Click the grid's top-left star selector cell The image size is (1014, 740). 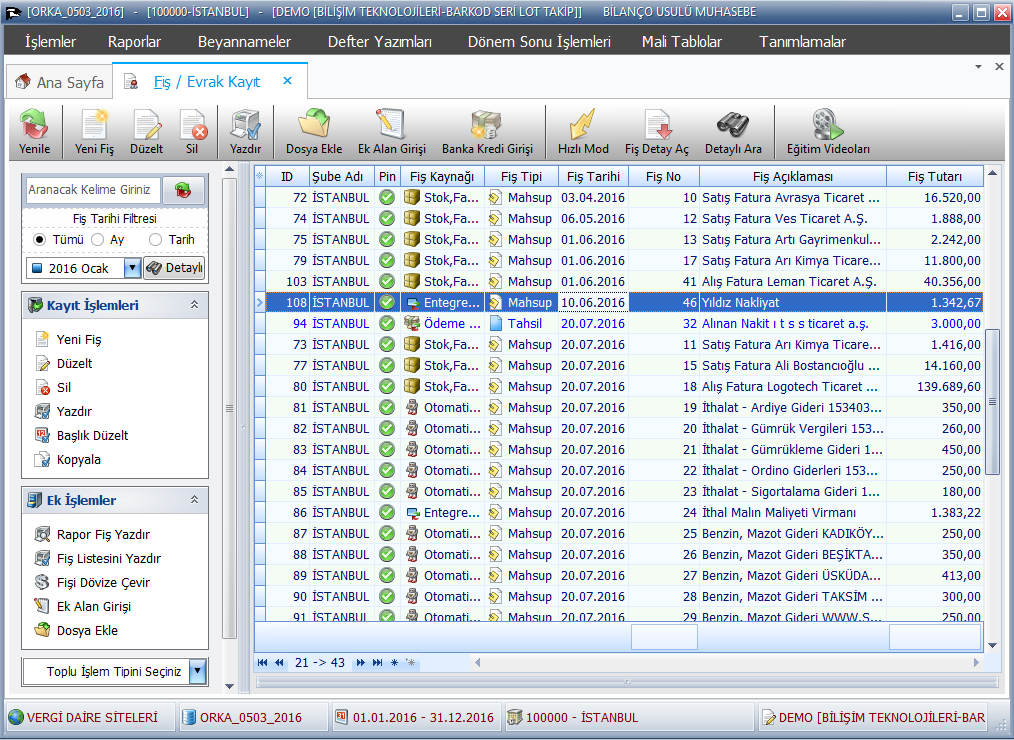pos(259,177)
